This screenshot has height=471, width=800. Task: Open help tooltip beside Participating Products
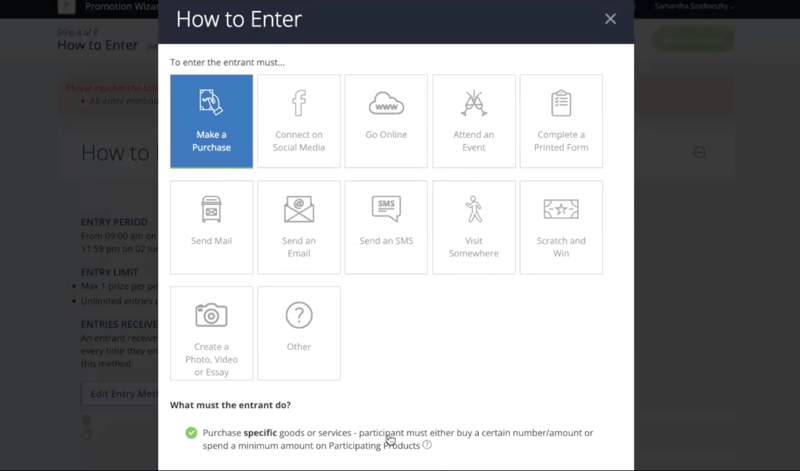[427, 445]
